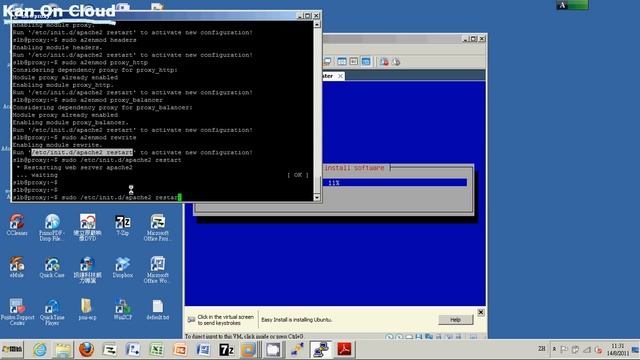Open the Word icon in the taskbar

203,350
